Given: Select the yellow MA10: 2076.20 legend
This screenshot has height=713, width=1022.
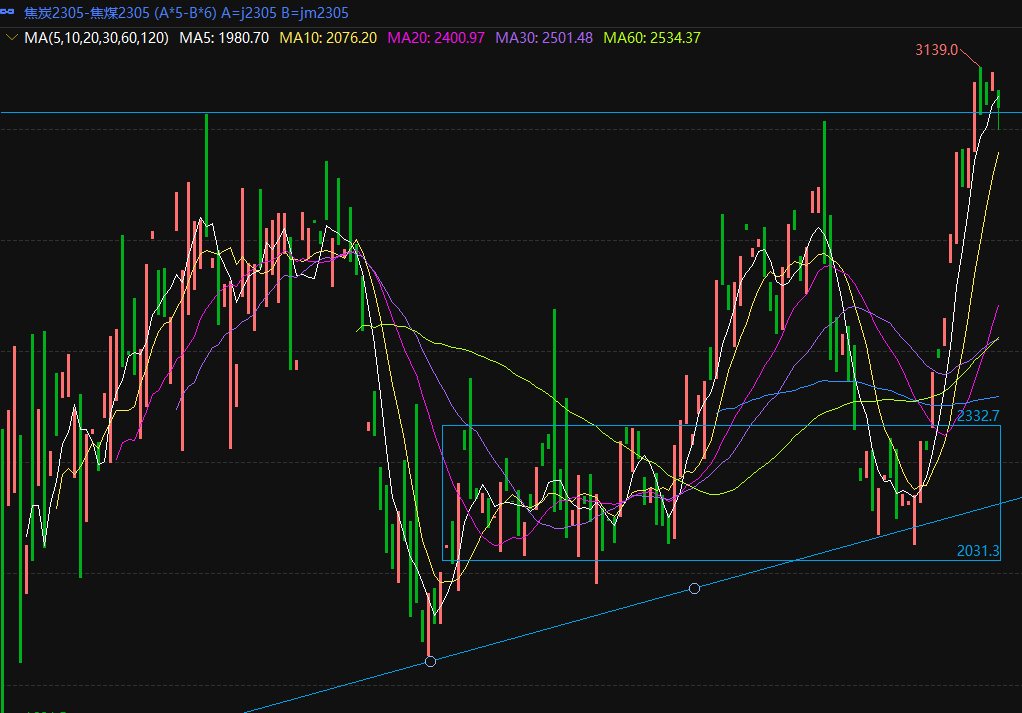Looking at the screenshot, I should click(328, 38).
